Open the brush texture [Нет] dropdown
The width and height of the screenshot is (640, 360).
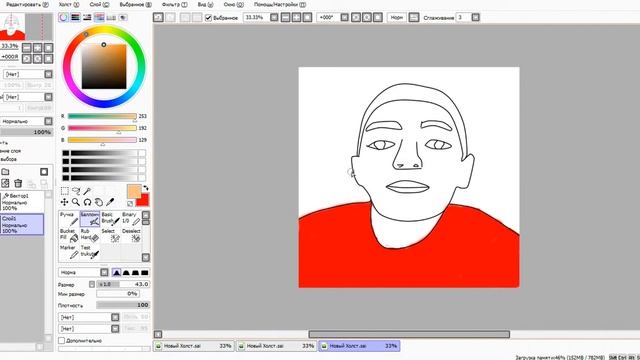[x=115, y=329]
